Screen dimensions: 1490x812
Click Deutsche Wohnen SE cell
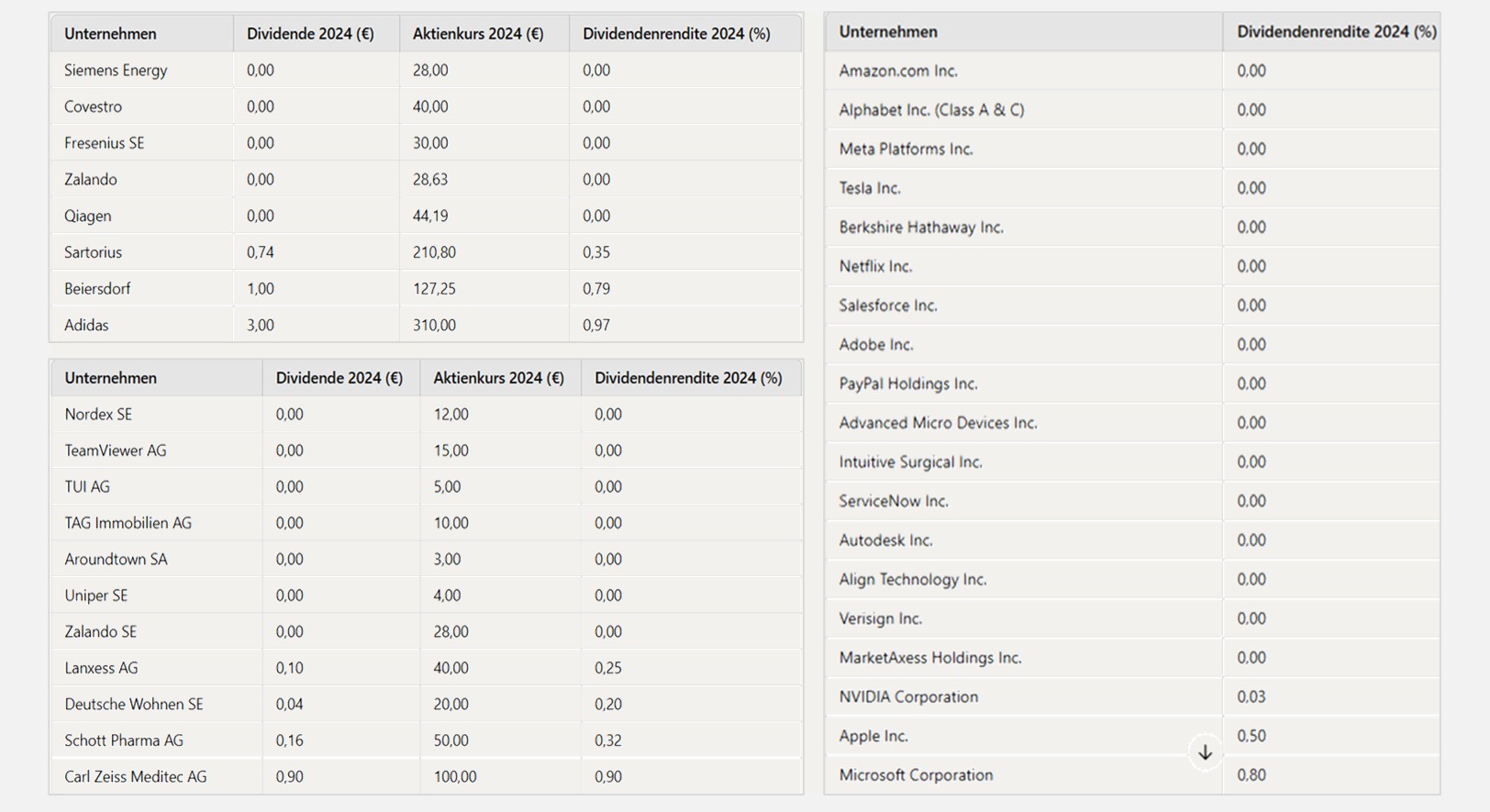134,704
